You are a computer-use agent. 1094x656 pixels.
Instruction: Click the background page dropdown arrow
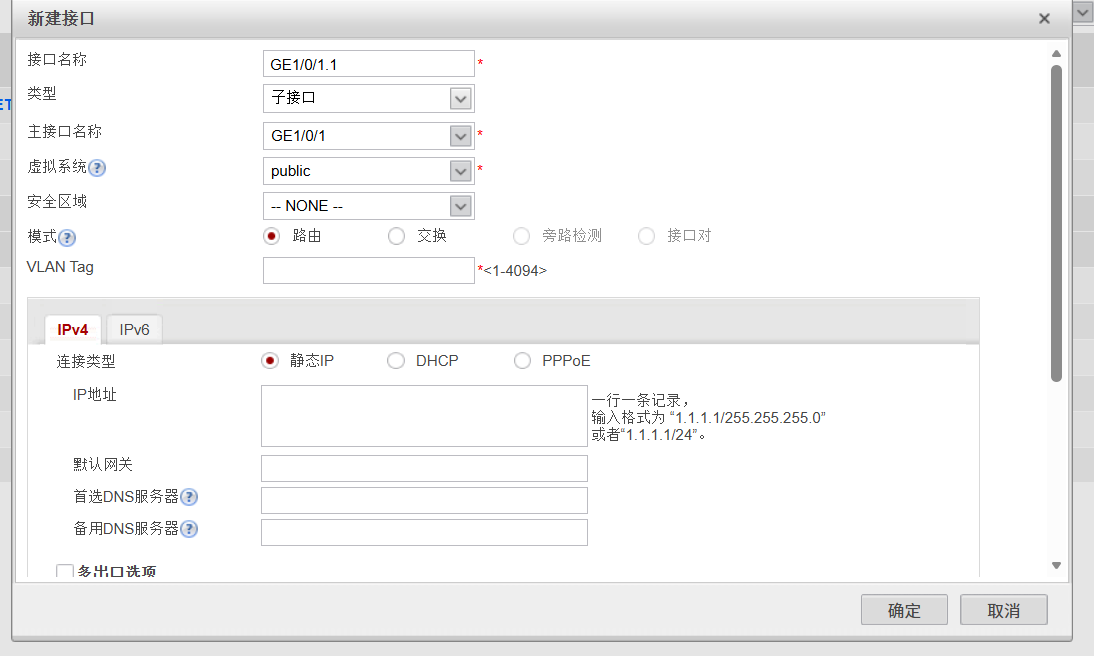tap(1083, 13)
